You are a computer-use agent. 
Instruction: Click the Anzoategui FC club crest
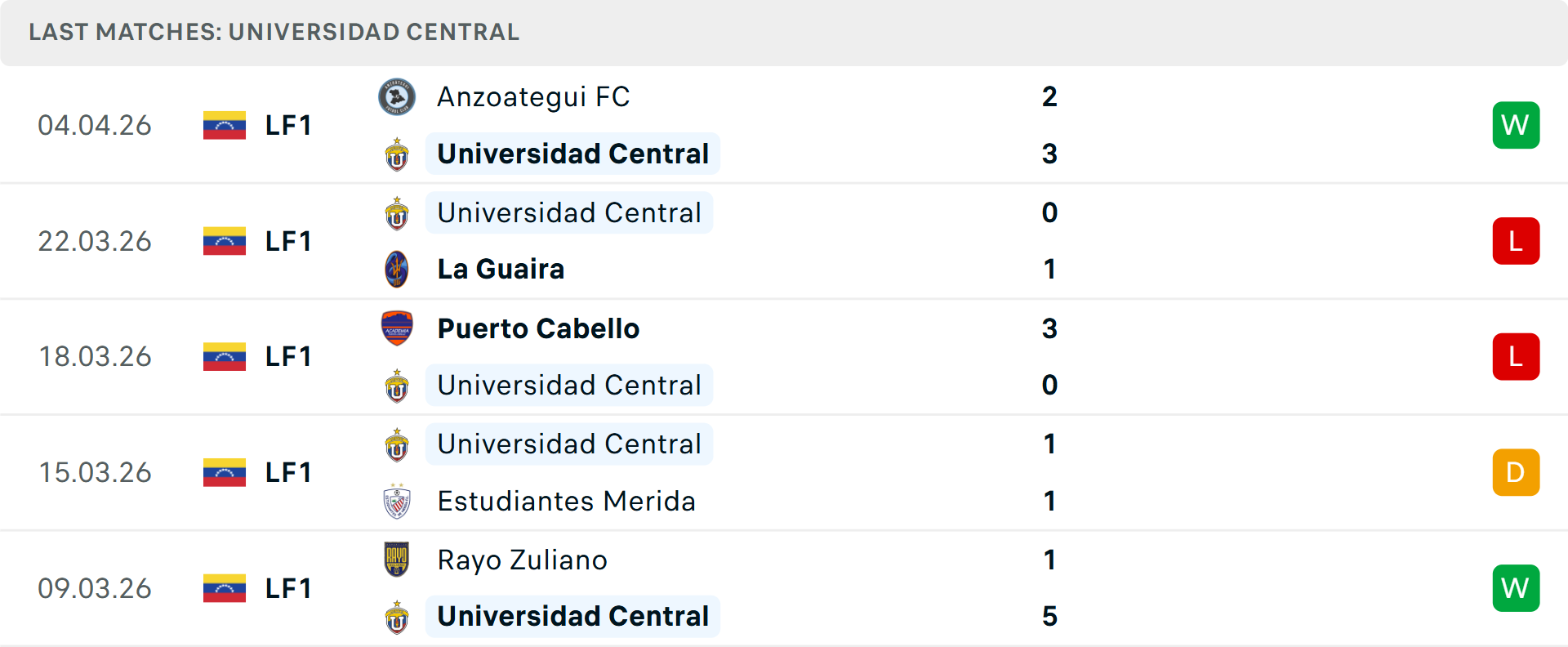397,97
